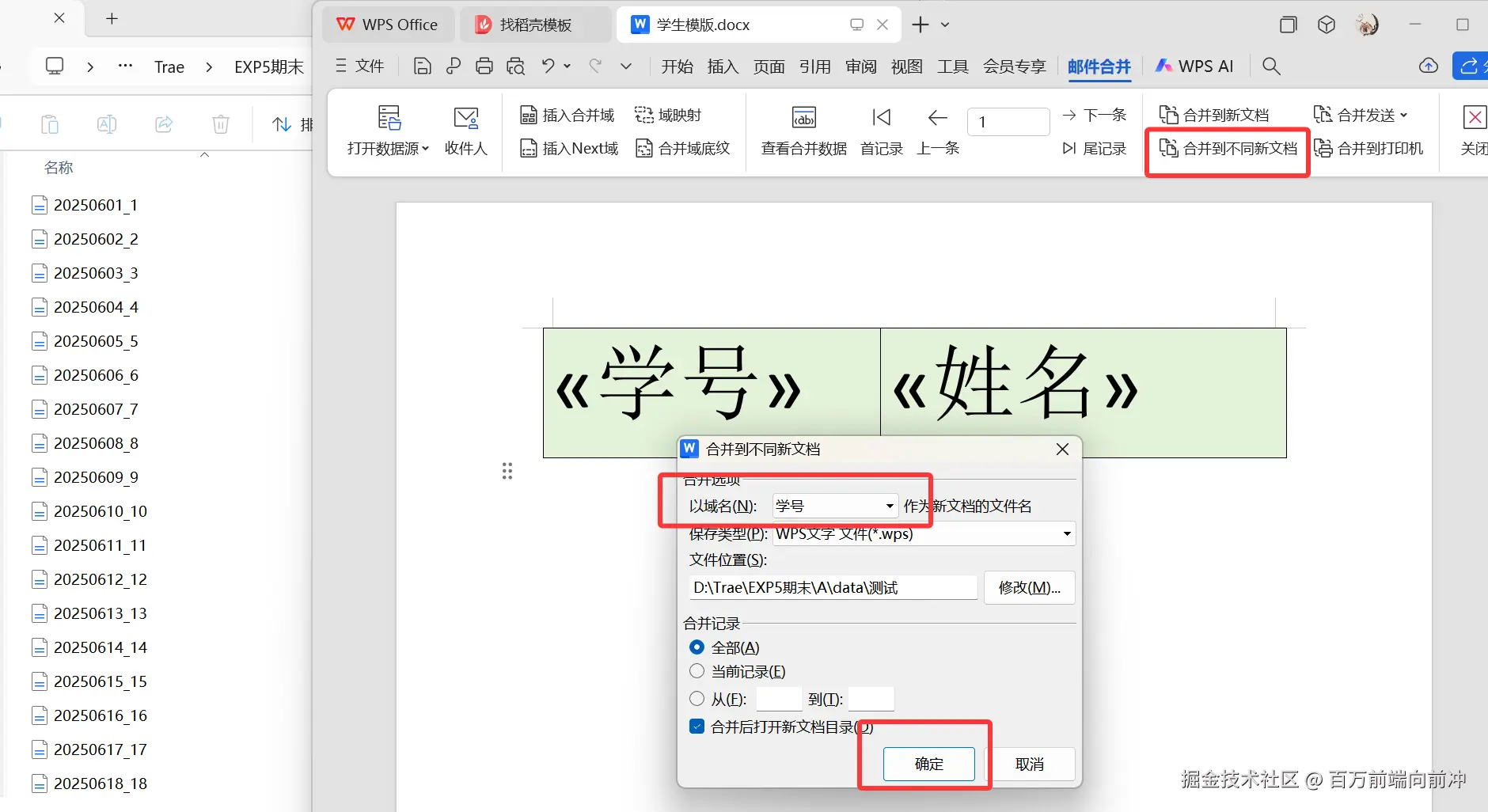Click the record number input field
Viewport: 1488px width, 812px height.
(1008, 122)
